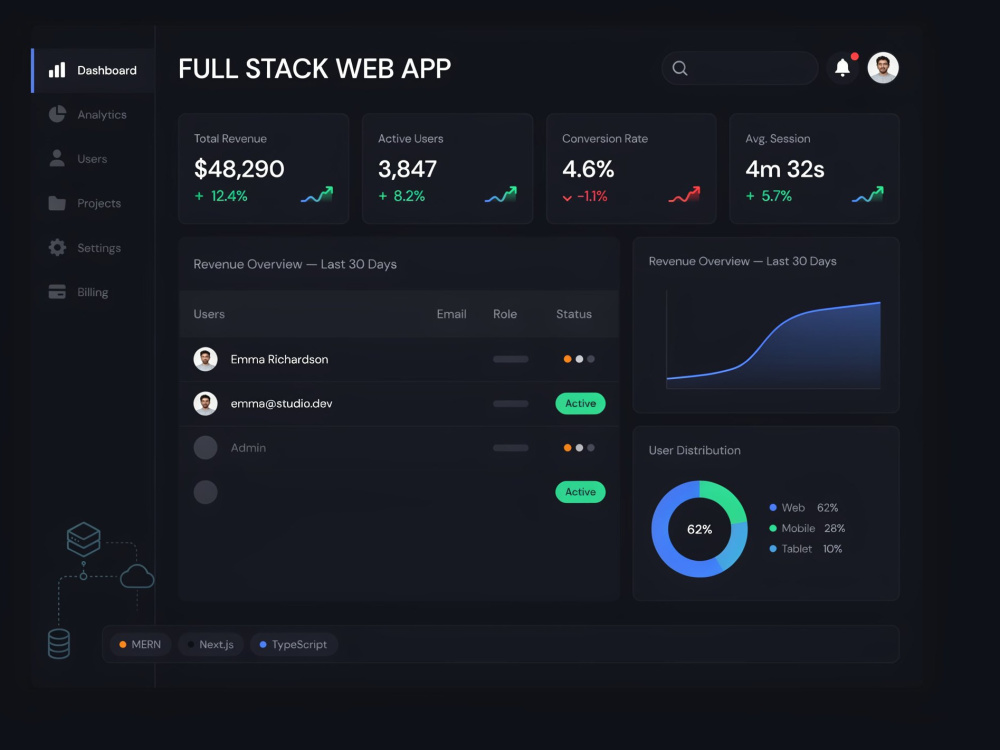Click the Admin row label
1000x750 pixels.
[248, 448]
